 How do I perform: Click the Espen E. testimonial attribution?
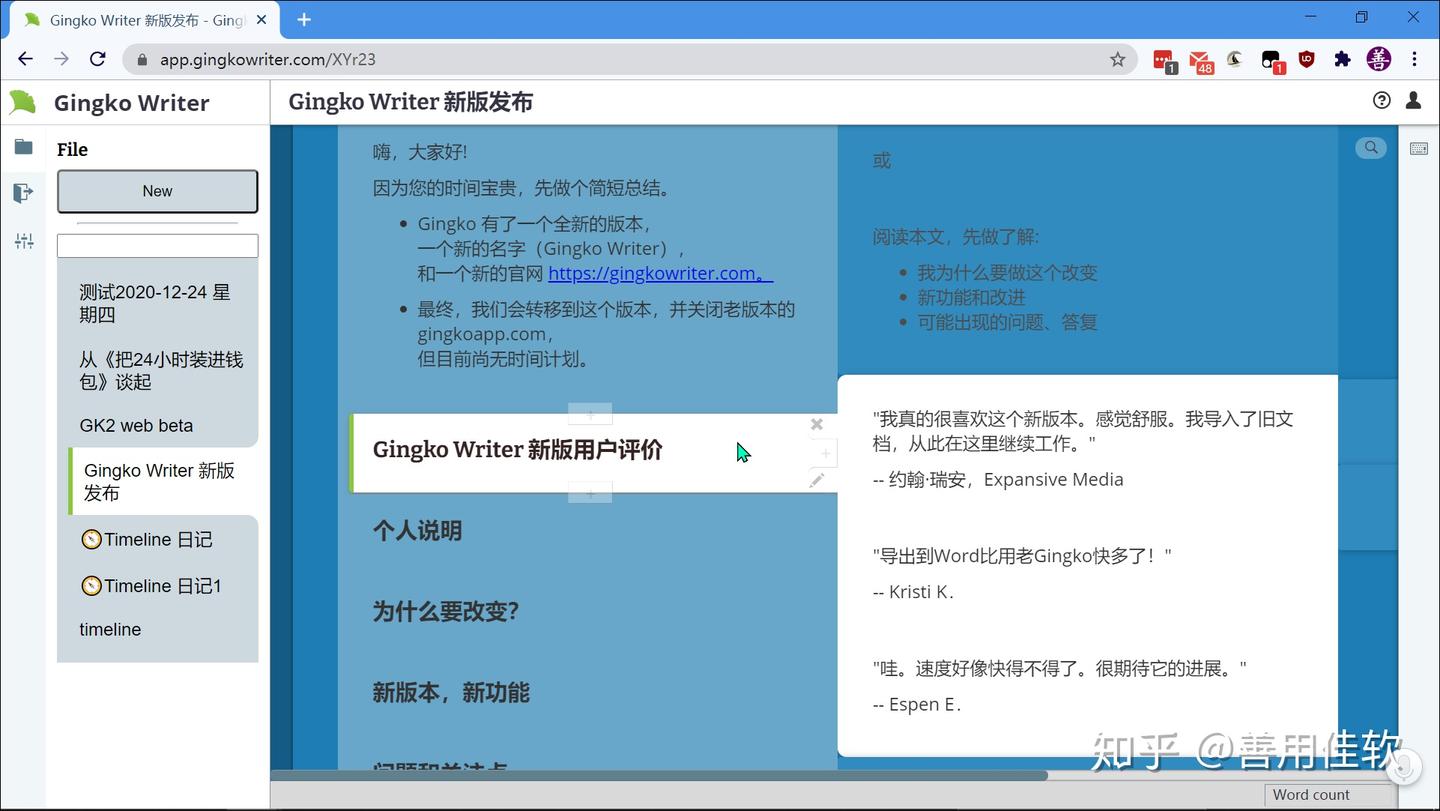[x=917, y=704]
